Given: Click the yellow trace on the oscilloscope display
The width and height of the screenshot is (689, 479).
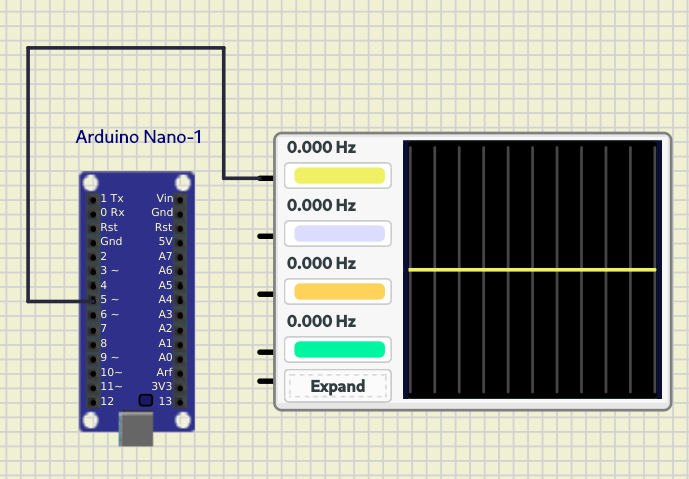Looking at the screenshot, I should (532, 270).
